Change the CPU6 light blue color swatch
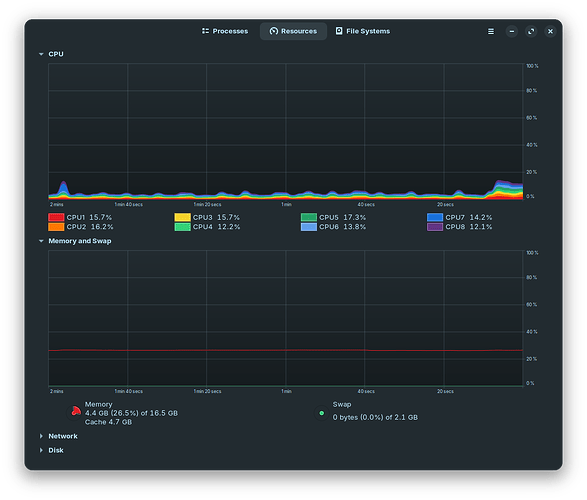 [x=309, y=227]
